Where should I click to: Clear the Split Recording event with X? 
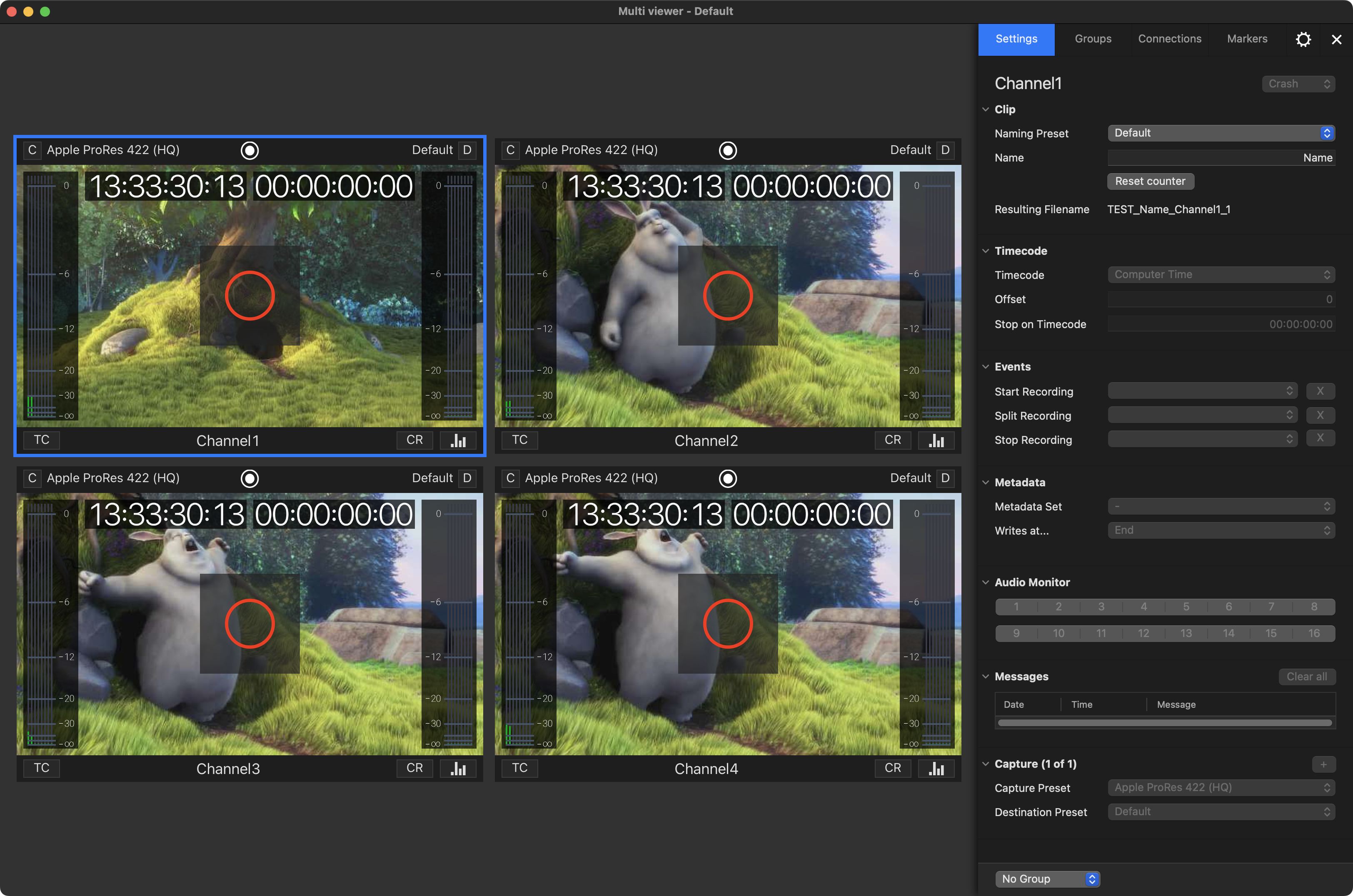(1320, 416)
